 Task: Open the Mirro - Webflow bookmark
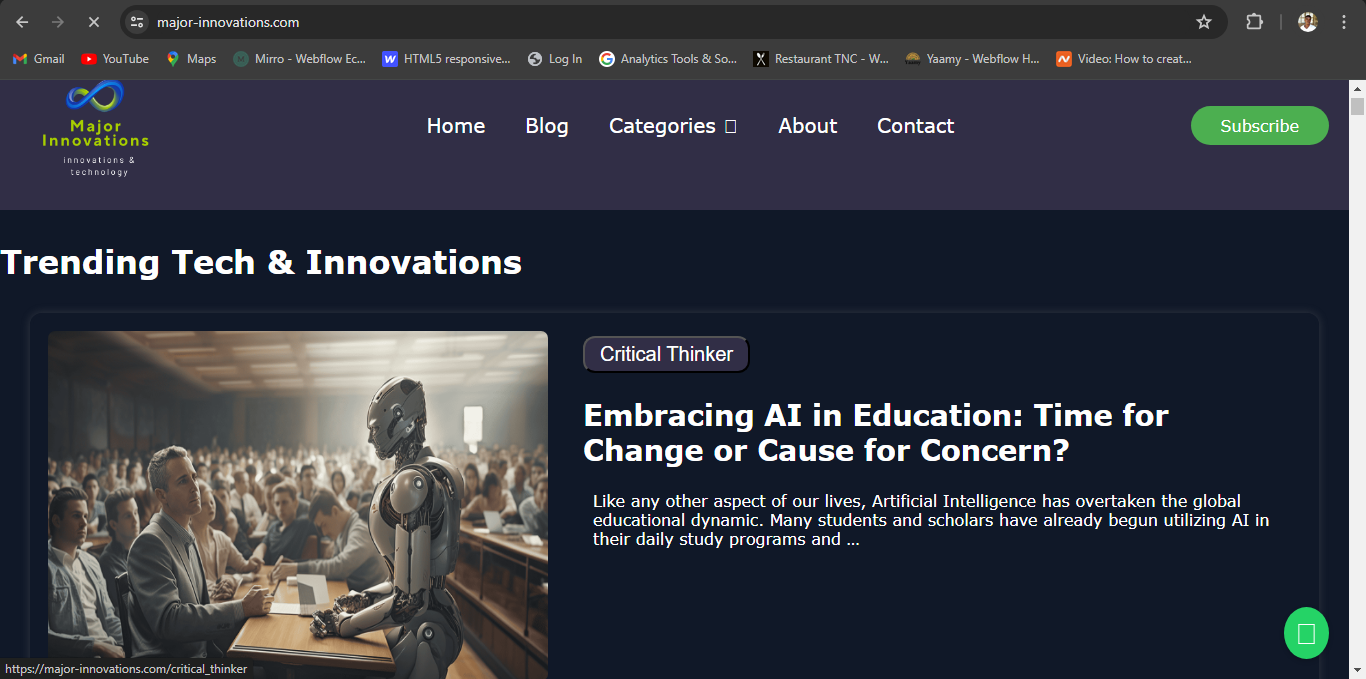[x=300, y=59]
